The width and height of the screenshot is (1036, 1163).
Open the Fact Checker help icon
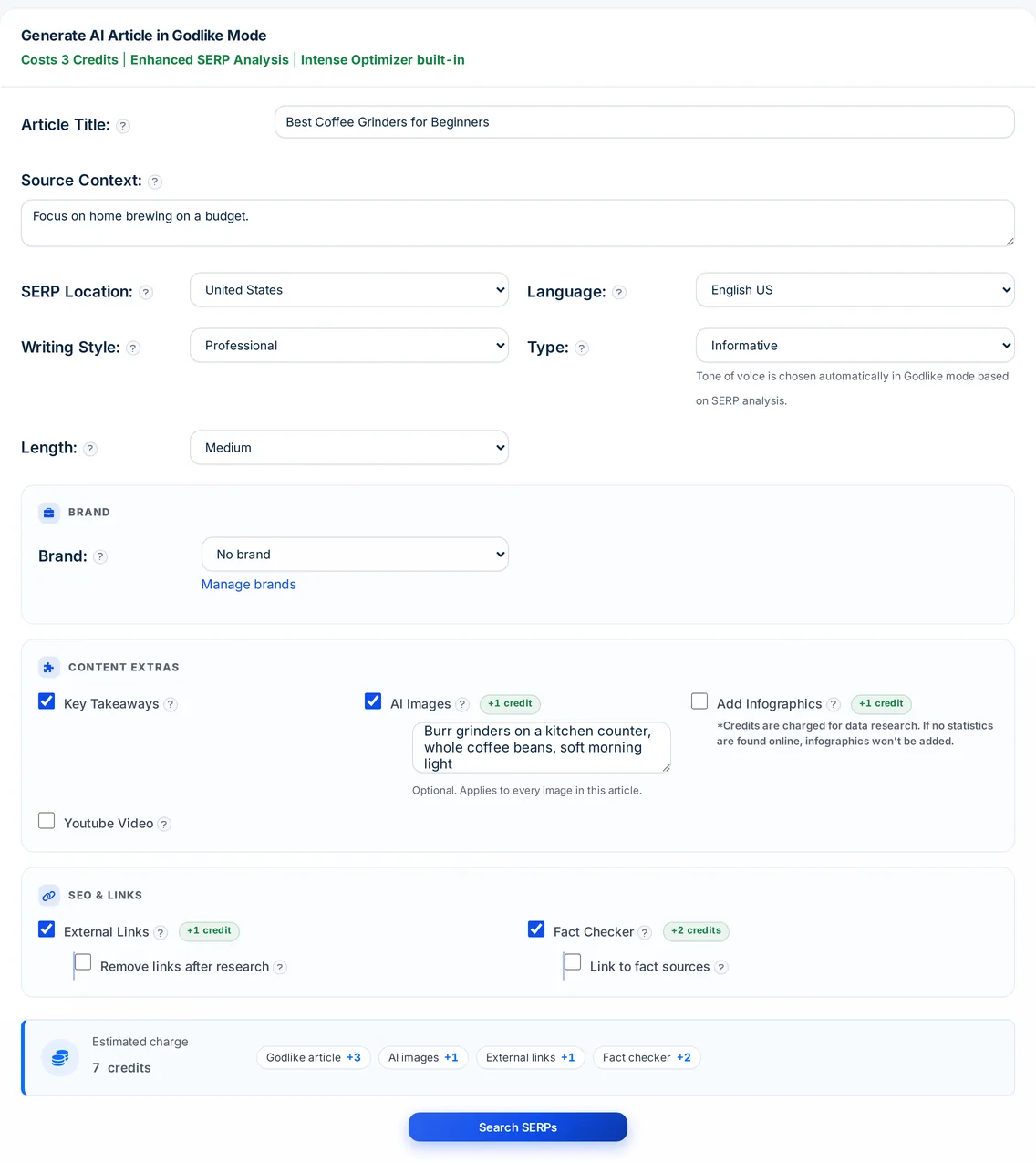[645, 933]
